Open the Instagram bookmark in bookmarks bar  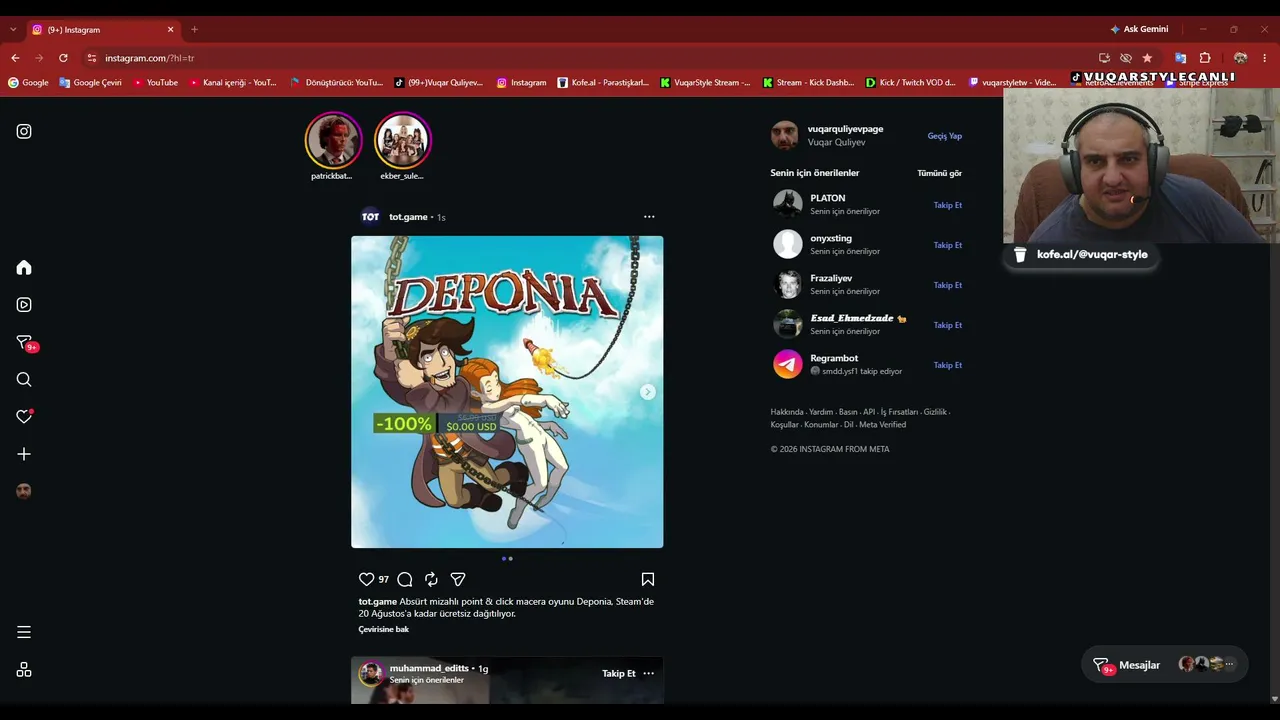(x=522, y=83)
